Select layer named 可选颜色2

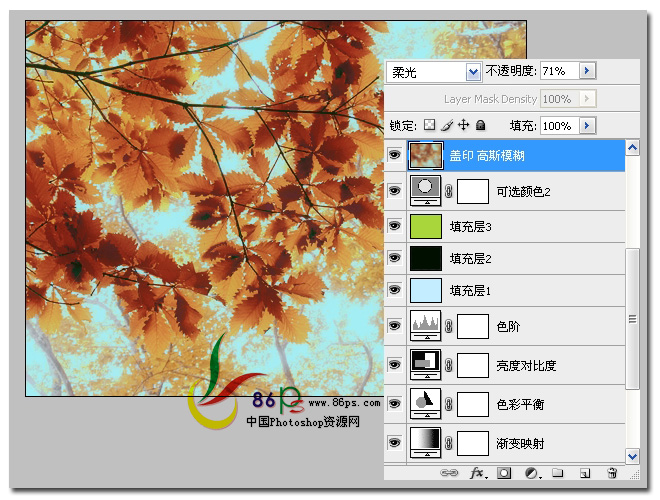click(523, 192)
